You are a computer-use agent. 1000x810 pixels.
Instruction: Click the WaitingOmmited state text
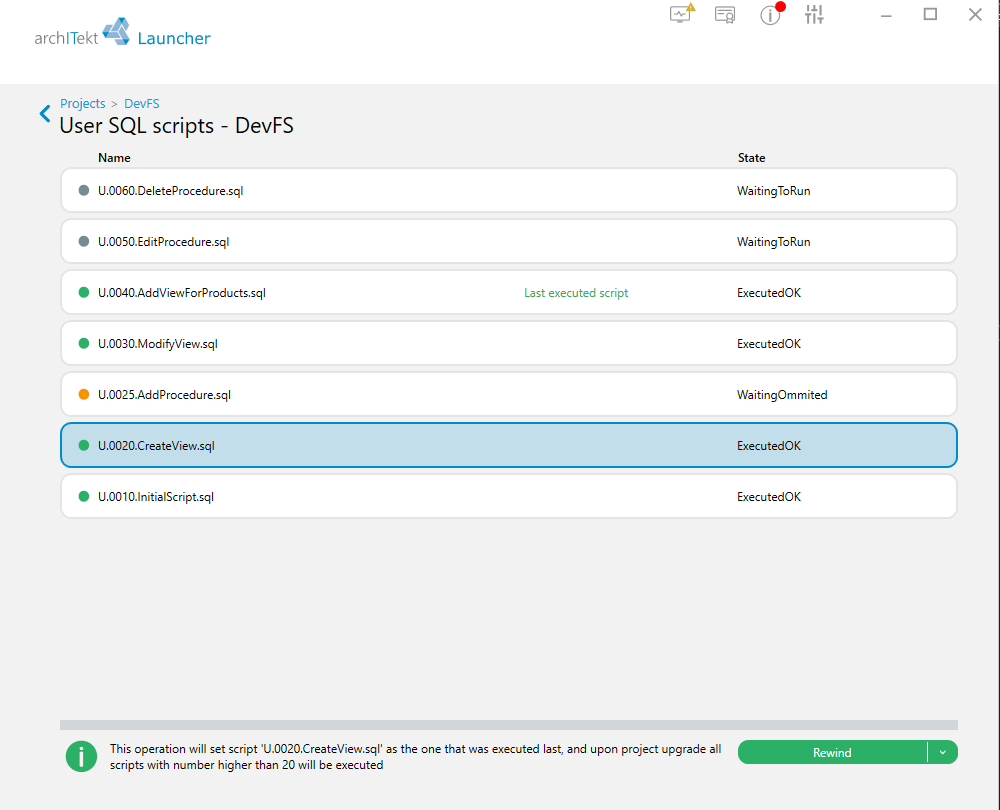(782, 395)
